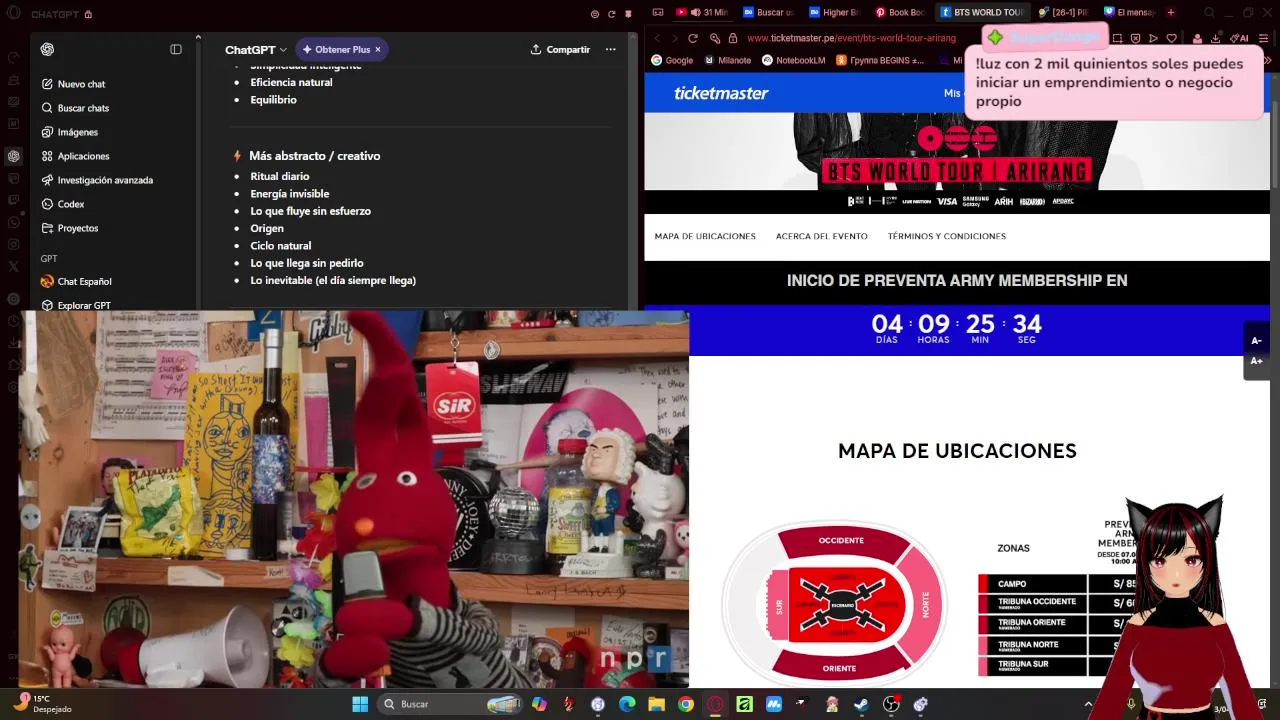
Task: Open Proyectos in ChatGPT sidebar
Action: (70, 228)
